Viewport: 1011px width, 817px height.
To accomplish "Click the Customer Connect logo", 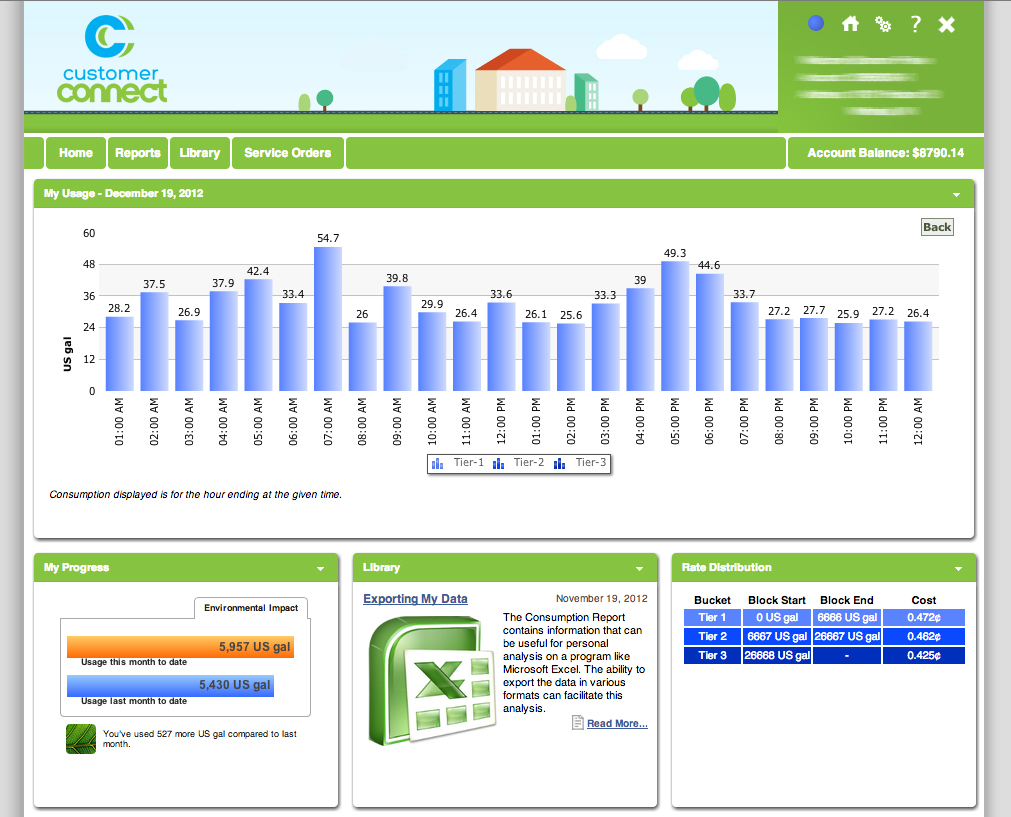I will click(112, 60).
